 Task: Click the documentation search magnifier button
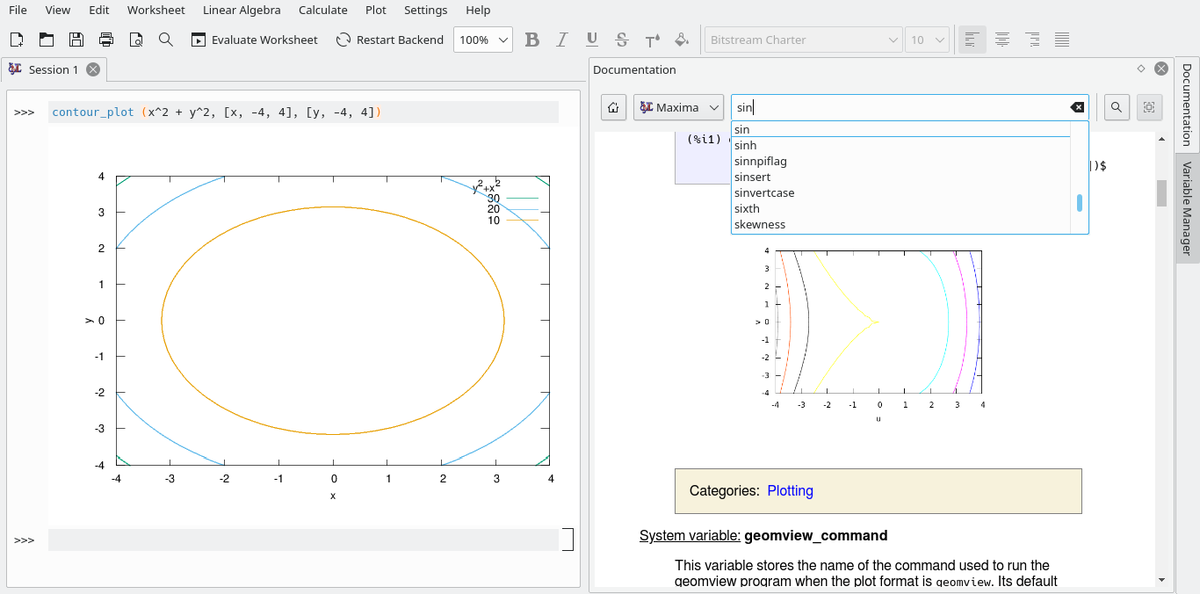(x=1117, y=107)
